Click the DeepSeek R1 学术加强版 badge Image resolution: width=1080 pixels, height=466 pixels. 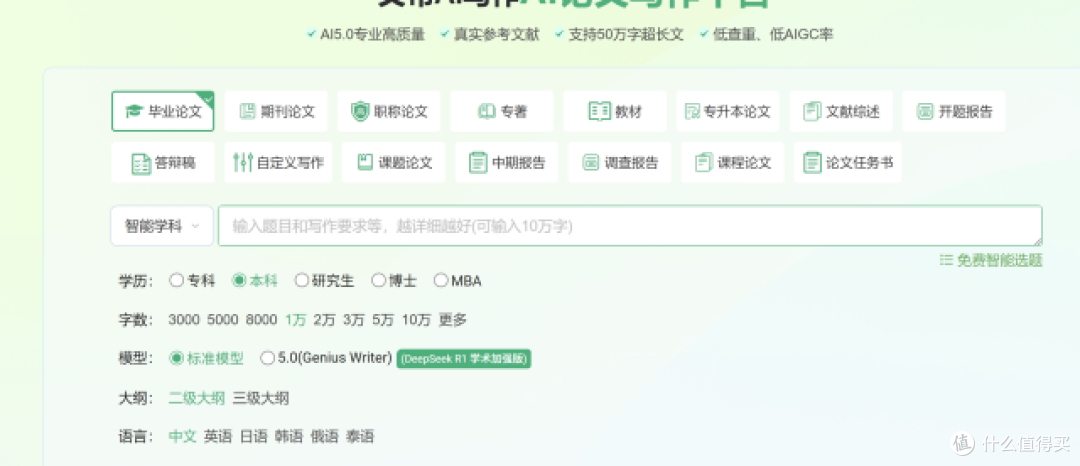(464, 359)
